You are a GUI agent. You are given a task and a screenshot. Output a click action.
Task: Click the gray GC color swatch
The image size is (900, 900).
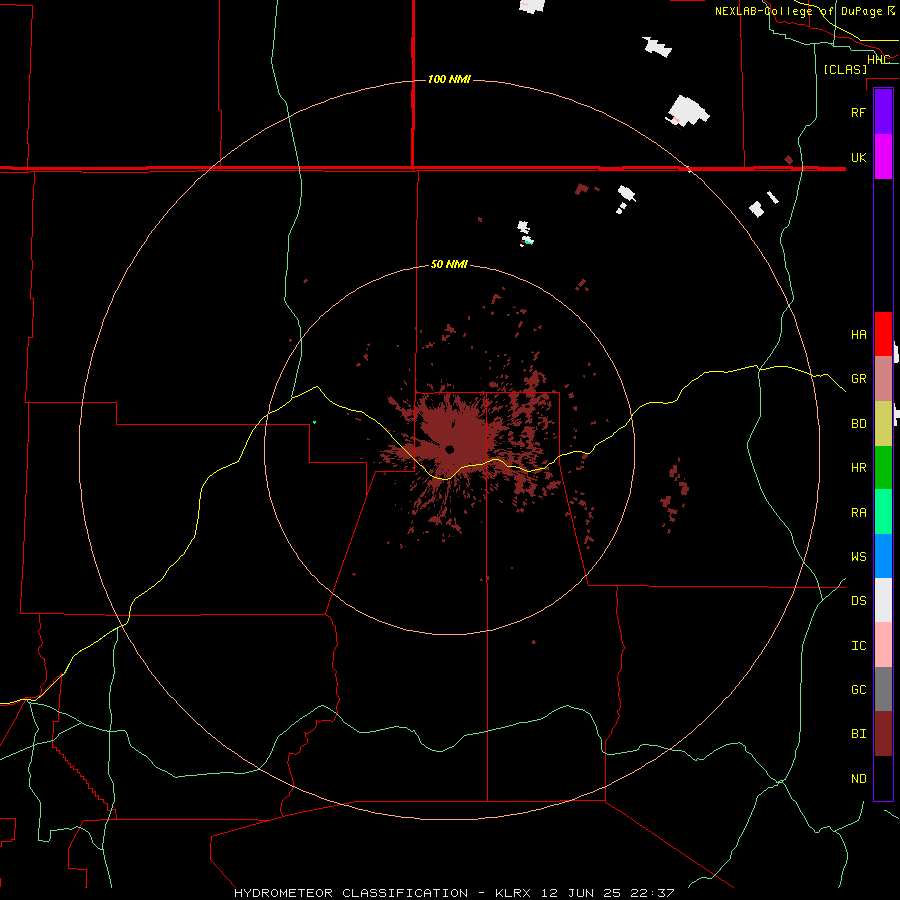[883, 689]
